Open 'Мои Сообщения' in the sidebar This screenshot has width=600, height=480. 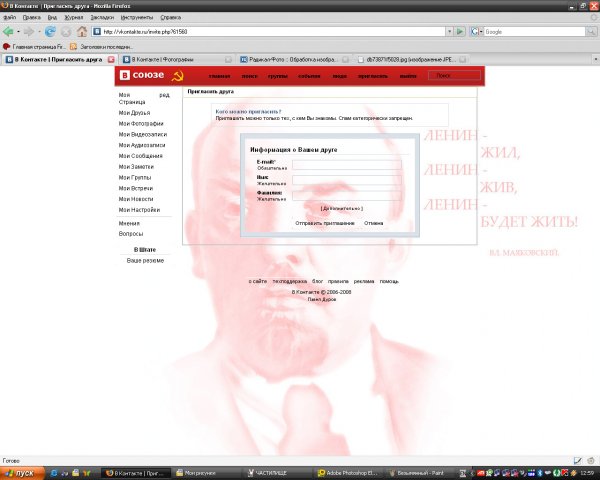coord(140,156)
